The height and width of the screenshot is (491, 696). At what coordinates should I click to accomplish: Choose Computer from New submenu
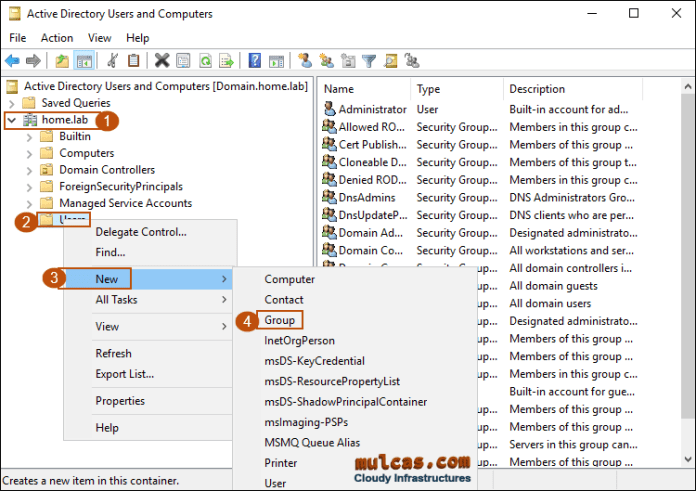tap(355, 279)
